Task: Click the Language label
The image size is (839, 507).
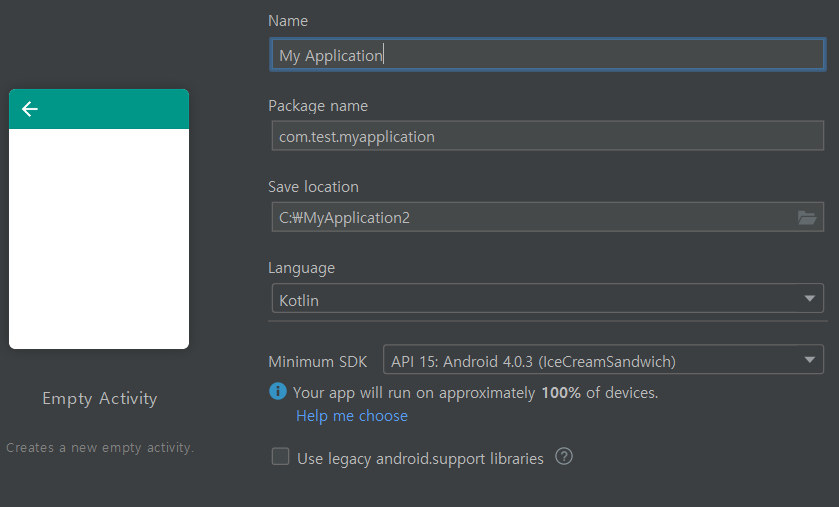Action: pyautogui.click(x=301, y=268)
